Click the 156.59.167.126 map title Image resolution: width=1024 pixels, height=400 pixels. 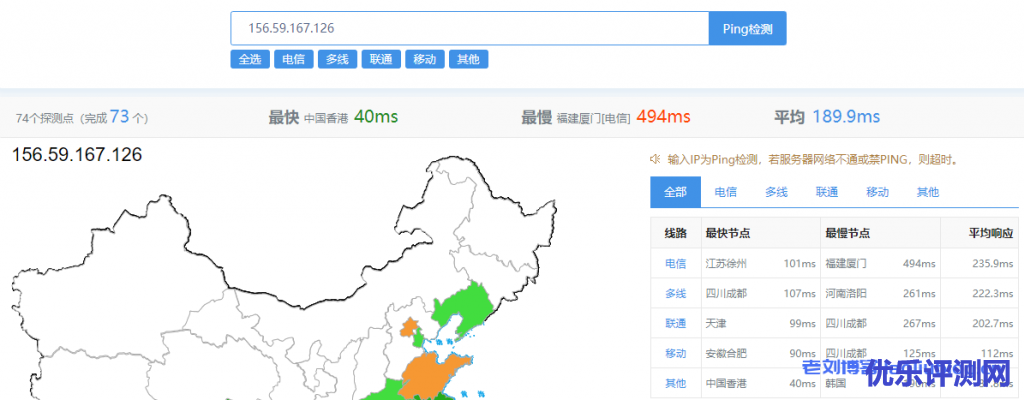77,155
